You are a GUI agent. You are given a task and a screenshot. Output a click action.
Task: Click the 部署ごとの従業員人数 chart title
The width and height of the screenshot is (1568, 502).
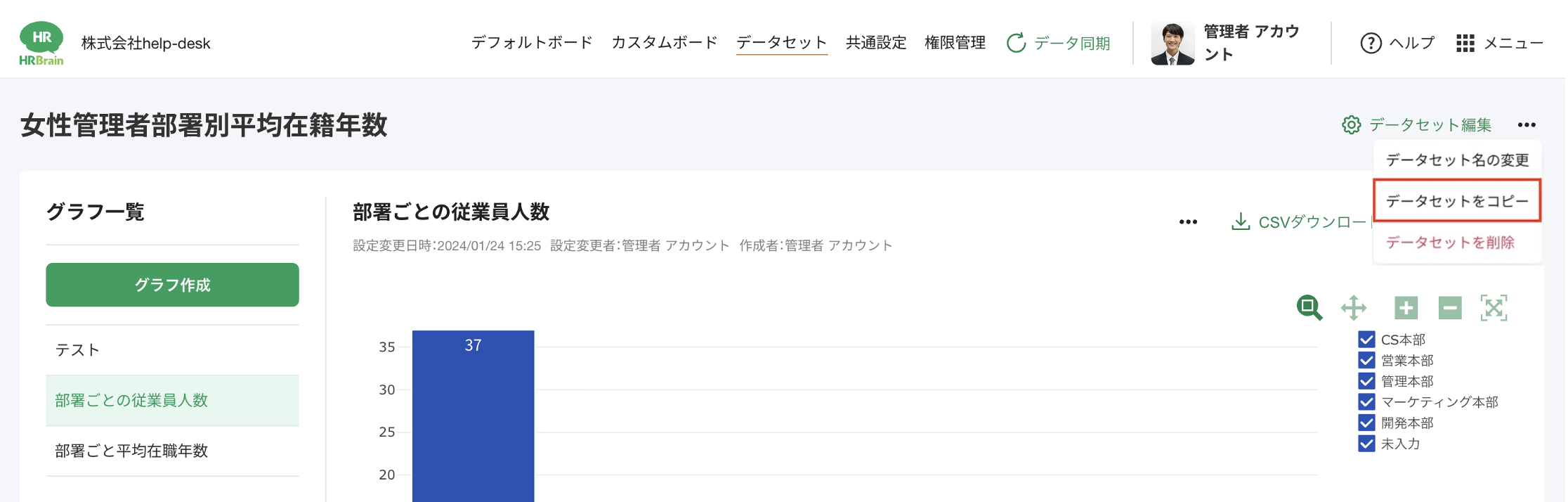click(x=451, y=212)
